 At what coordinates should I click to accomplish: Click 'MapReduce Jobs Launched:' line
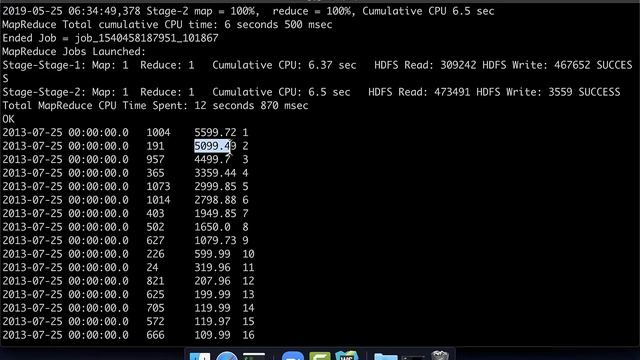pyautogui.click(x=74, y=52)
